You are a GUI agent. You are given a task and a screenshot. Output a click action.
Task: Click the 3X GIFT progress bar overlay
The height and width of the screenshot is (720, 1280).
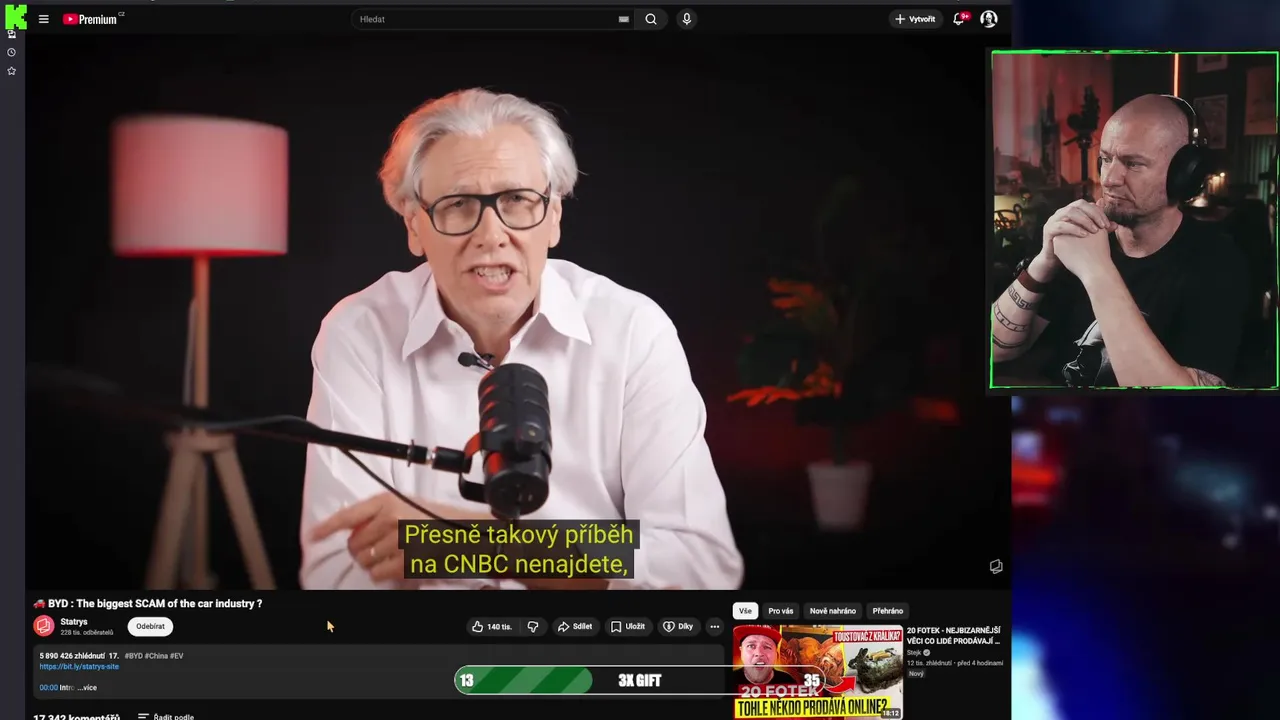pyautogui.click(x=640, y=681)
